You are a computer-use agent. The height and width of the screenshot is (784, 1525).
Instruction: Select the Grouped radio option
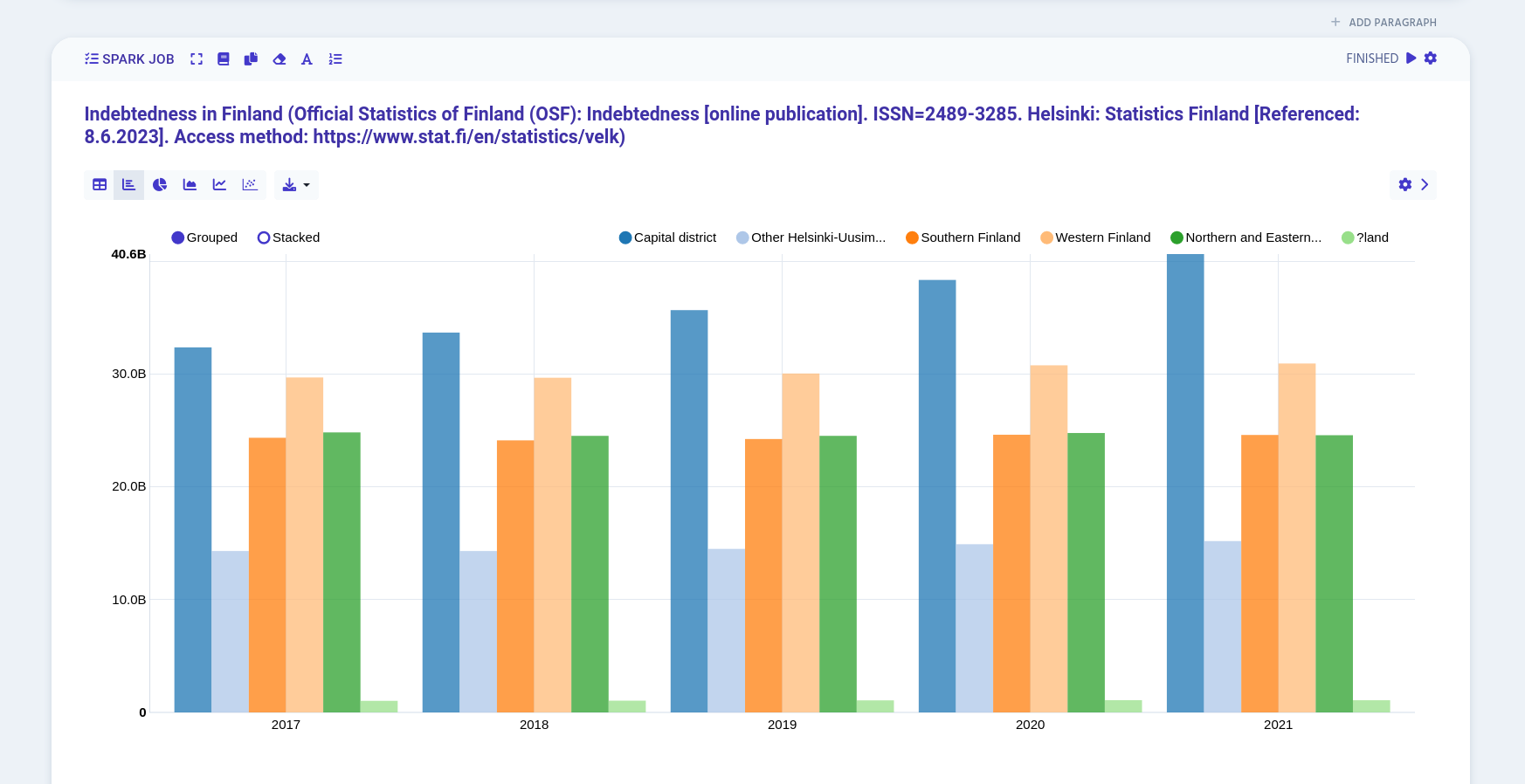tap(204, 237)
